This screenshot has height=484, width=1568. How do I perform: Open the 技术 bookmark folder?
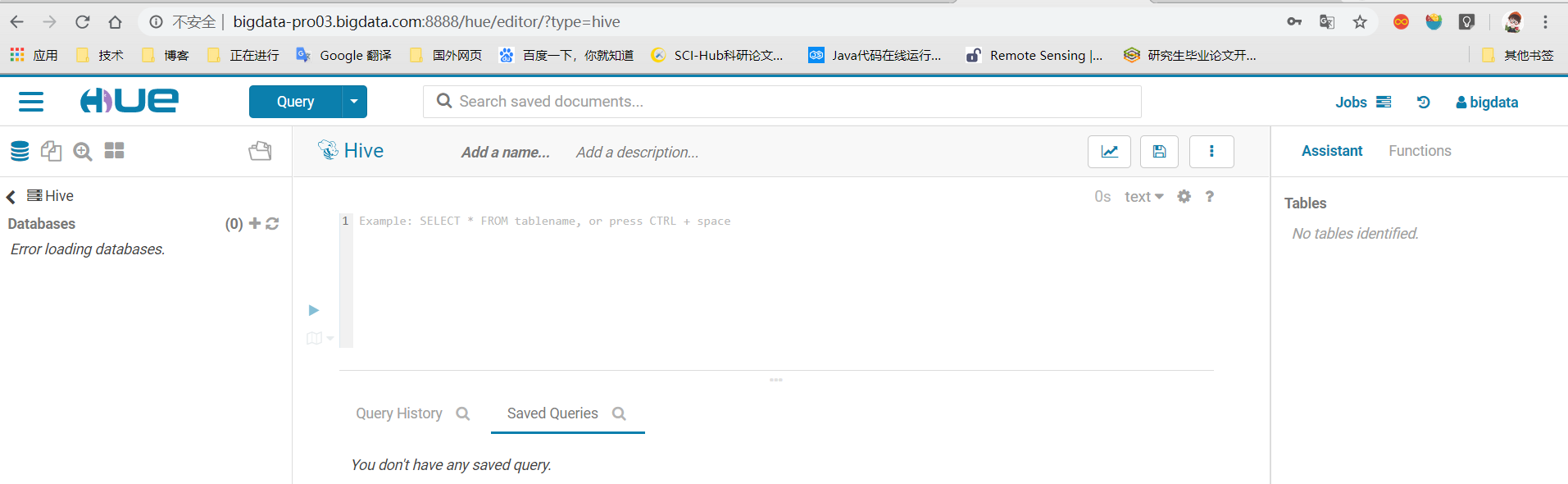(100, 56)
